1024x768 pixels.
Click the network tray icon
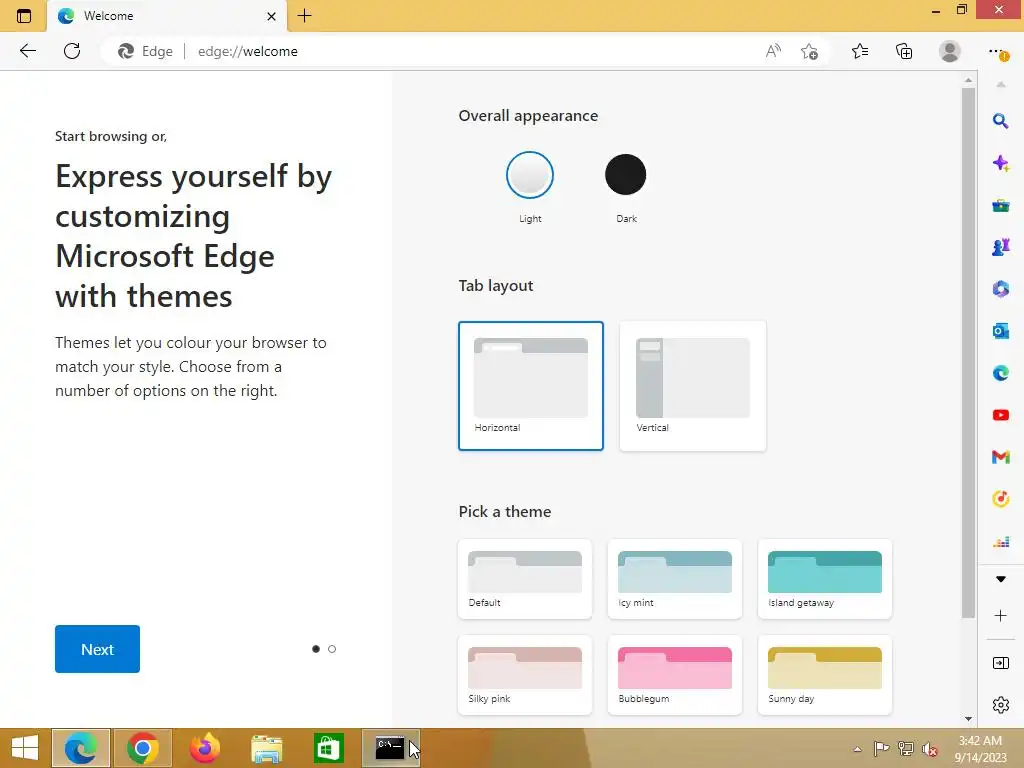coord(906,749)
